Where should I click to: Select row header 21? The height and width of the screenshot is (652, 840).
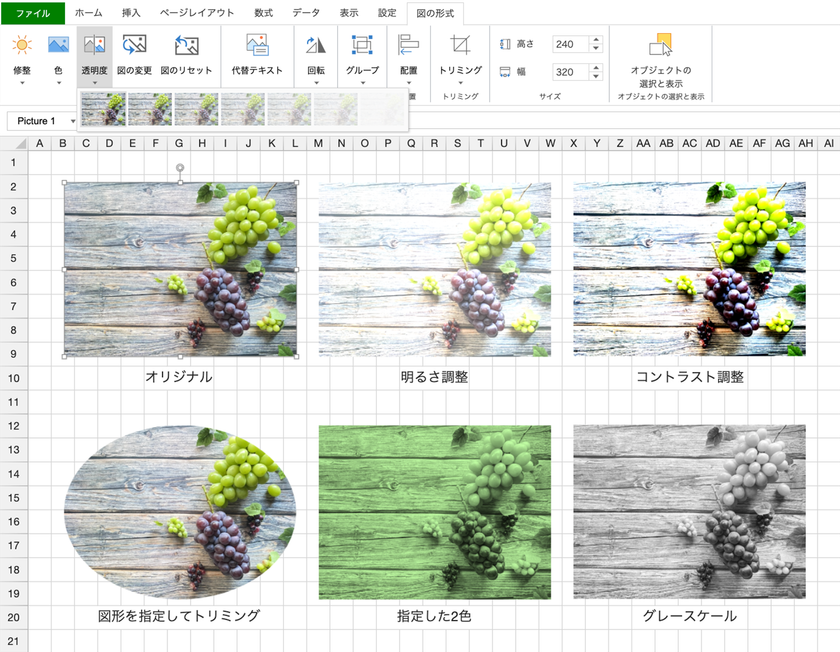point(14,641)
